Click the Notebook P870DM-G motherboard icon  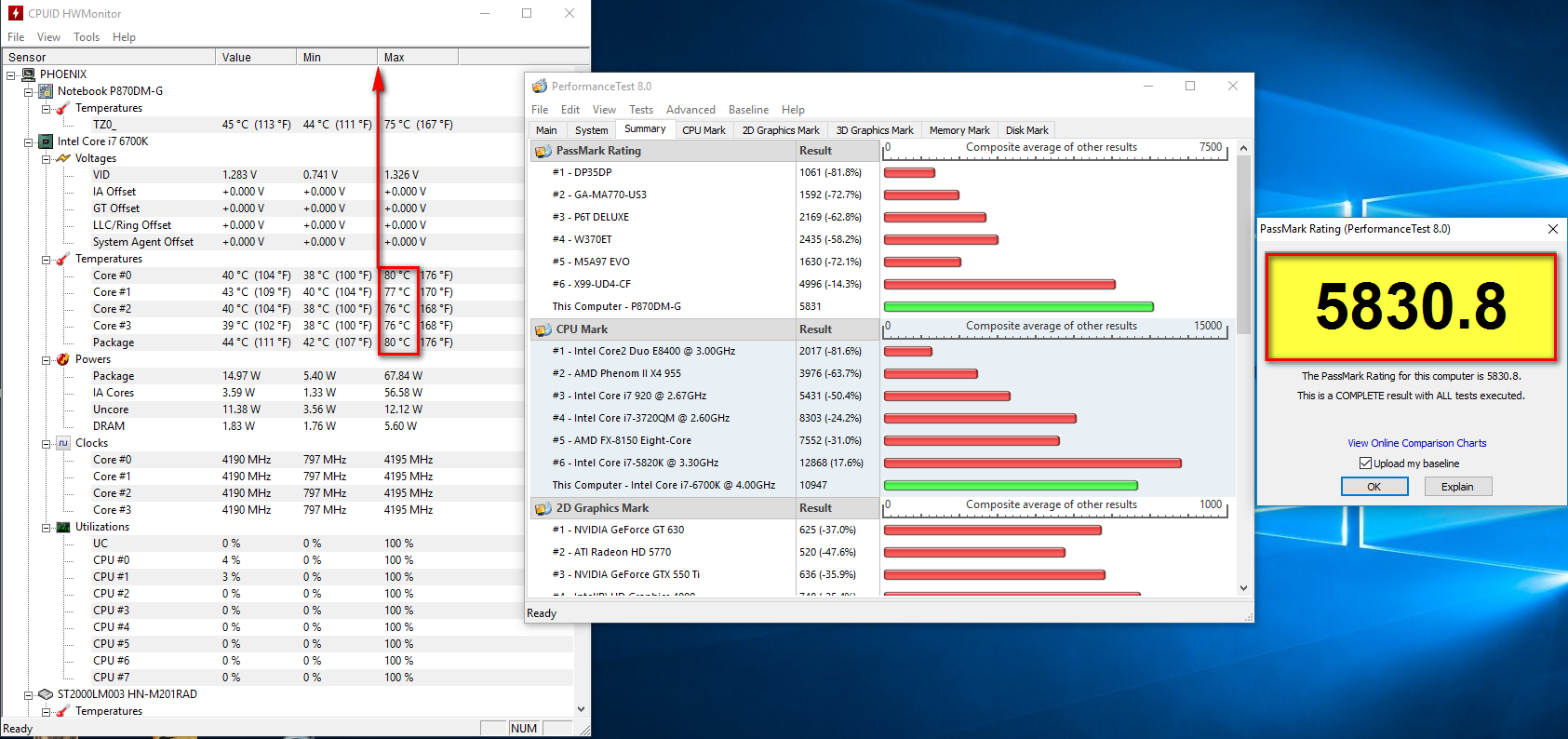46,91
